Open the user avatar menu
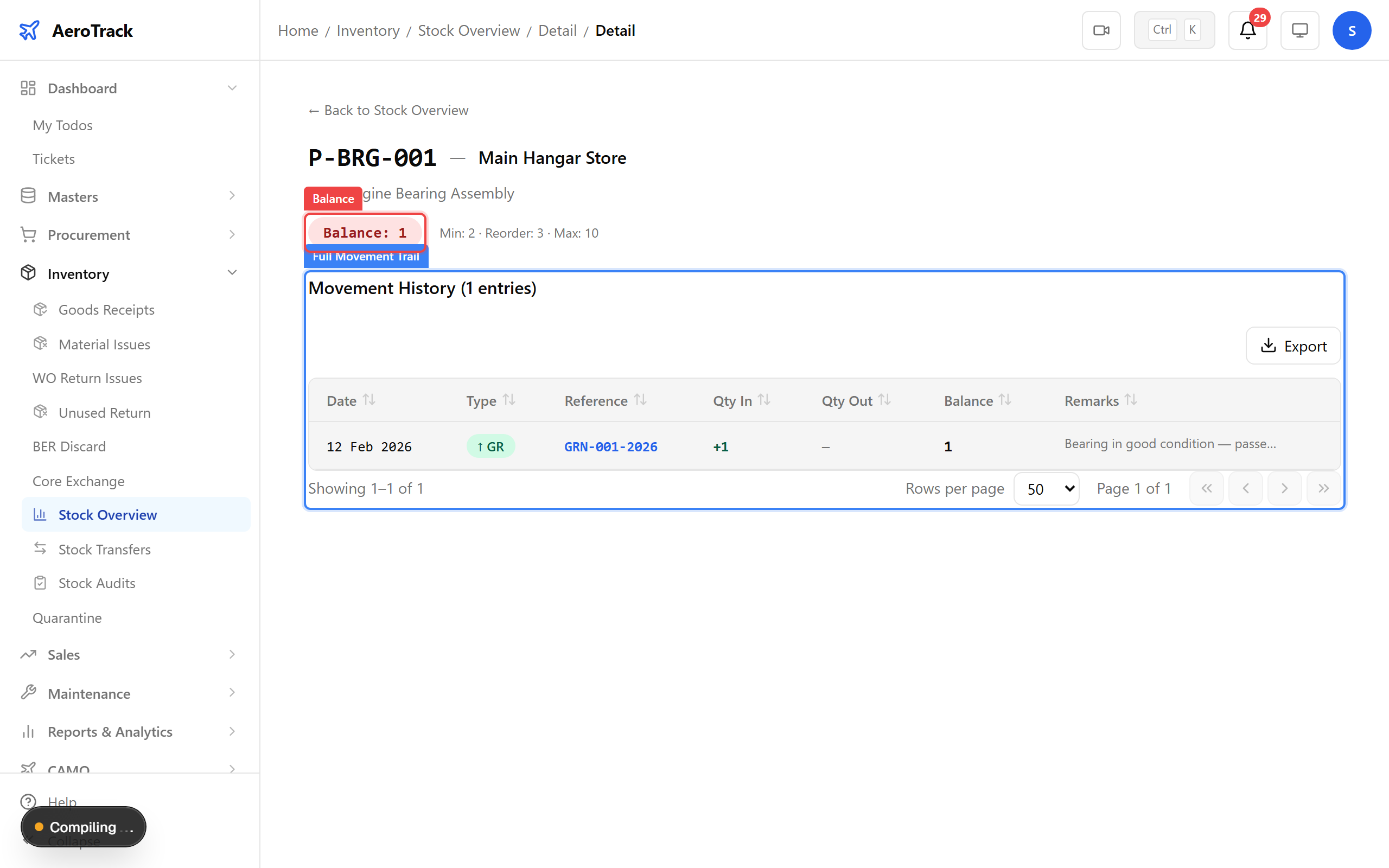Image resolution: width=1389 pixels, height=868 pixels. point(1352,30)
